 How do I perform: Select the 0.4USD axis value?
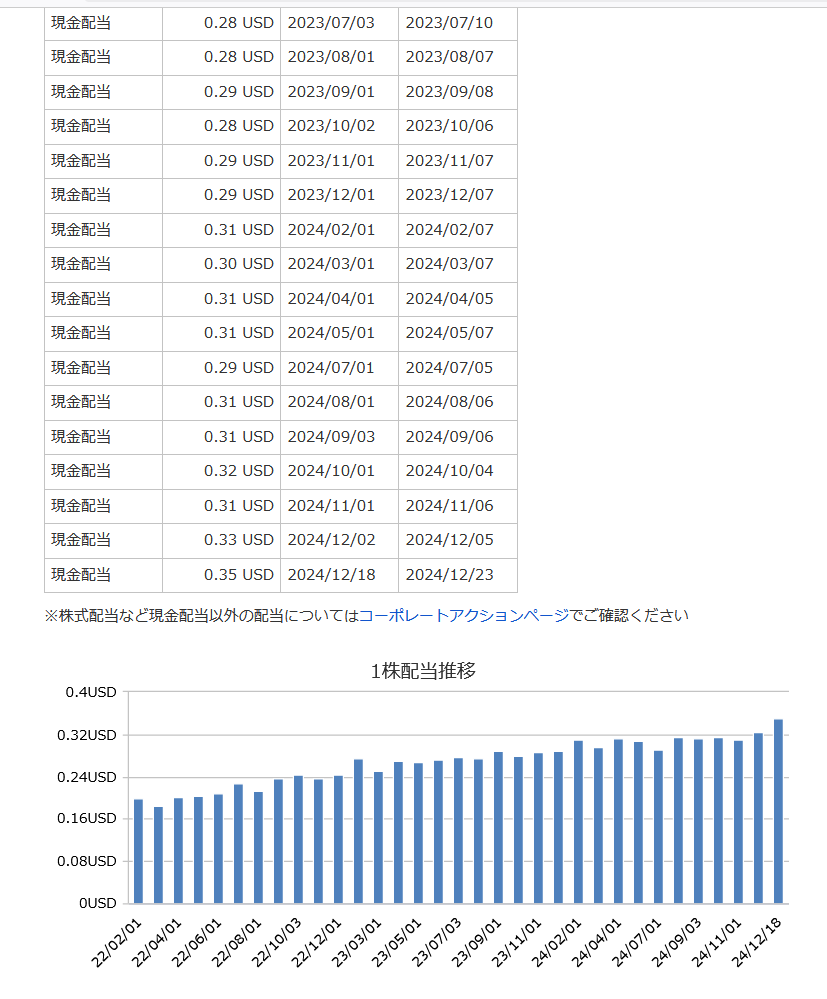[x=92, y=691]
